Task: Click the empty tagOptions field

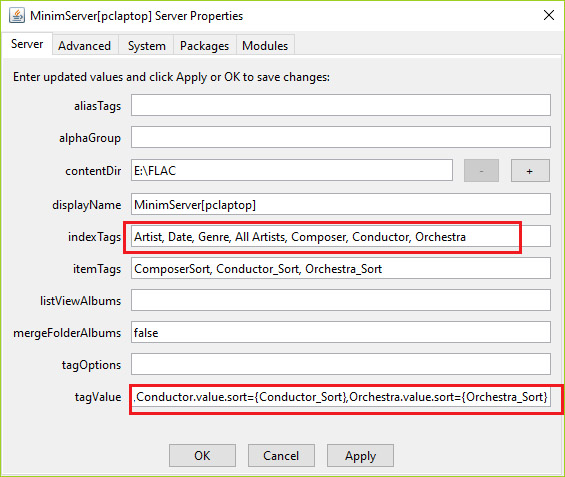Action: click(341, 364)
